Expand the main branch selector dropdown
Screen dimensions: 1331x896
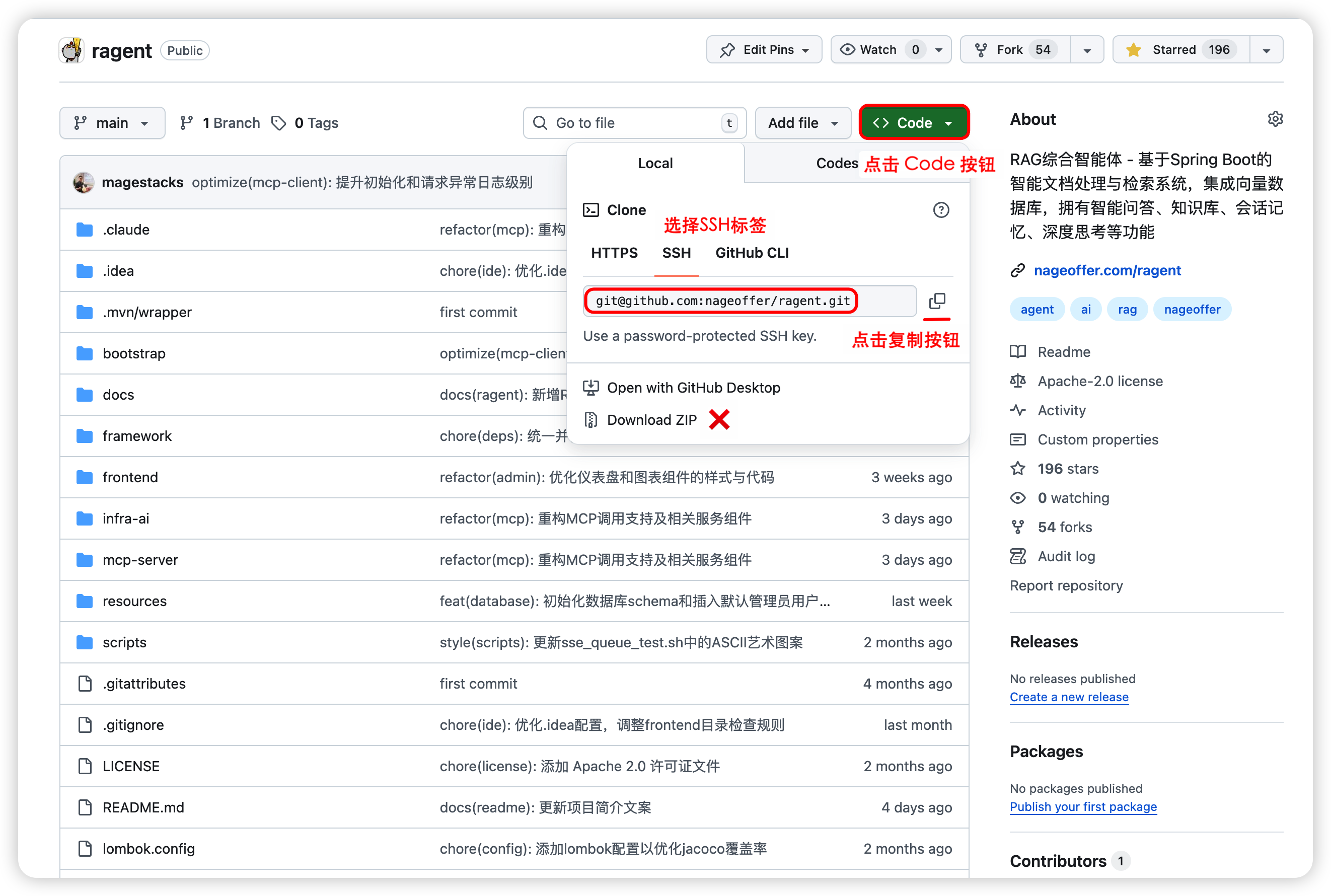pos(112,123)
